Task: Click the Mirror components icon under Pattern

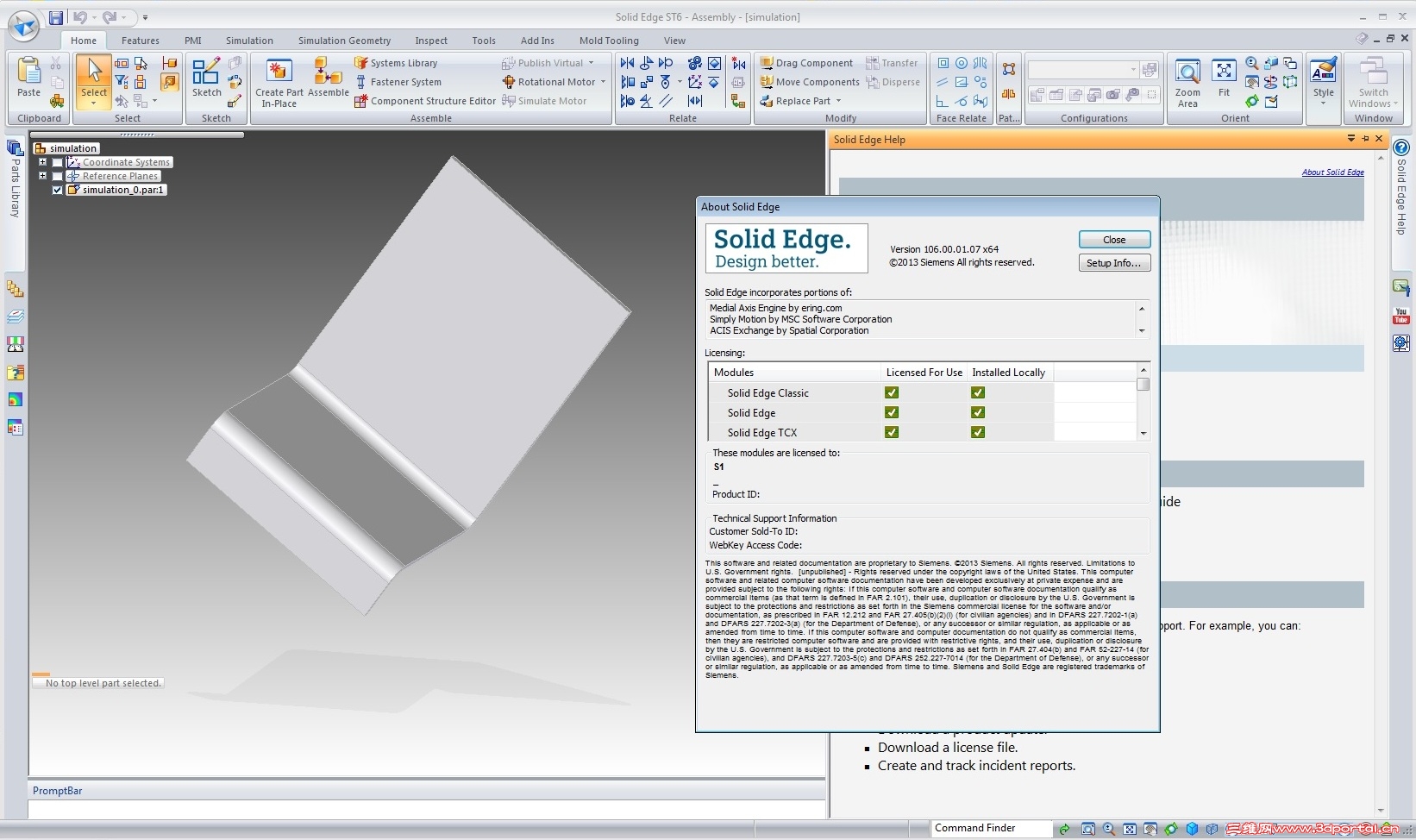Action: 1008,95
